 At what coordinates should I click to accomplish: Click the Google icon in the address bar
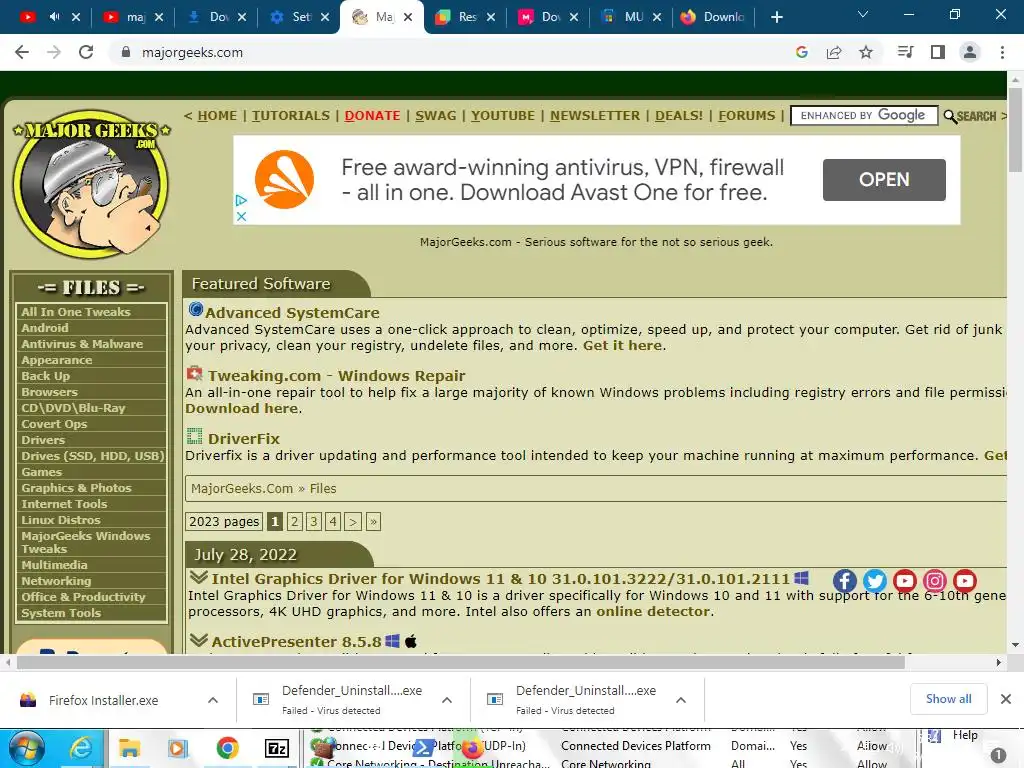(802, 52)
